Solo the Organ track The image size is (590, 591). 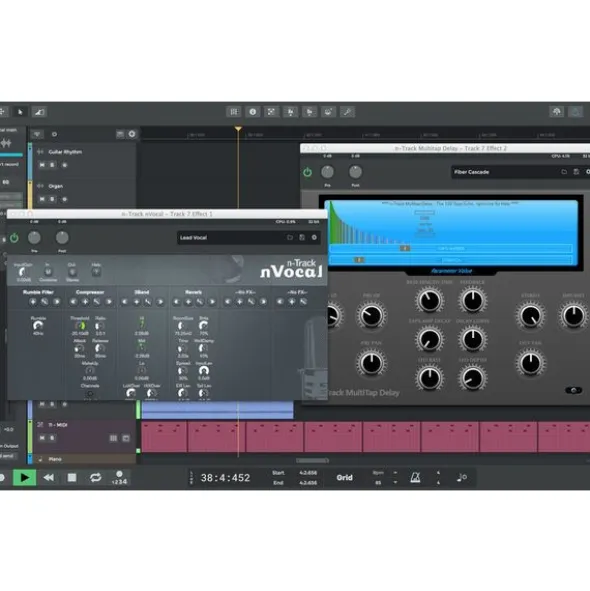pyautogui.click(x=52, y=199)
